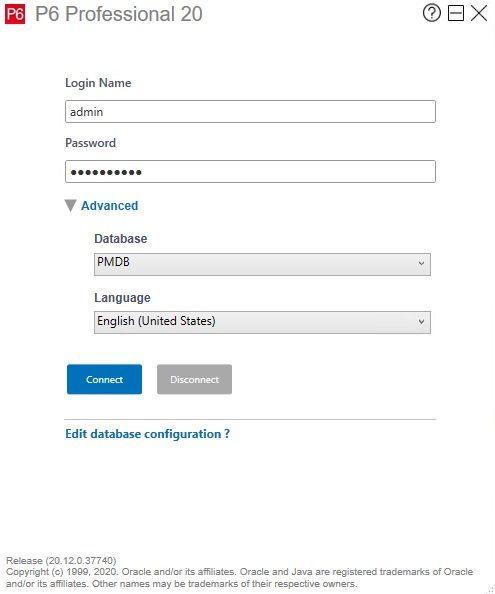Open help with the question mark icon

coord(431,13)
